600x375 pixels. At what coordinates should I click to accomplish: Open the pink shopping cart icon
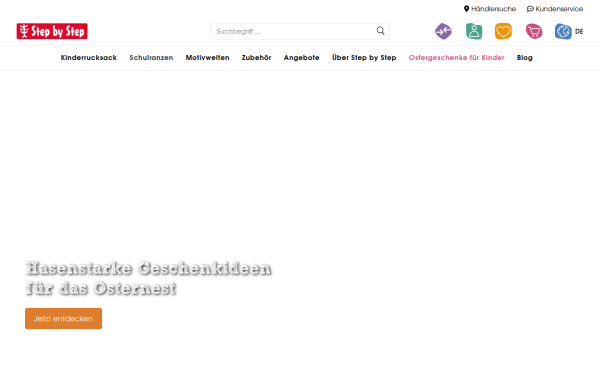tap(534, 31)
